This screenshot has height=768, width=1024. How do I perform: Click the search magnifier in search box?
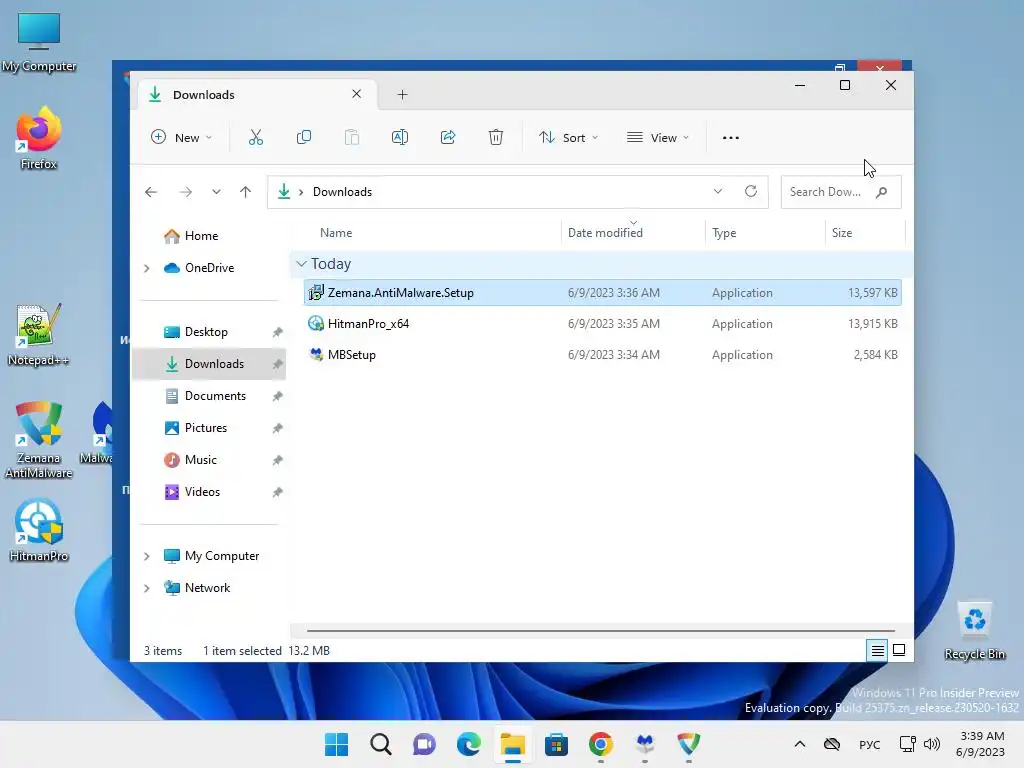[882, 192]
